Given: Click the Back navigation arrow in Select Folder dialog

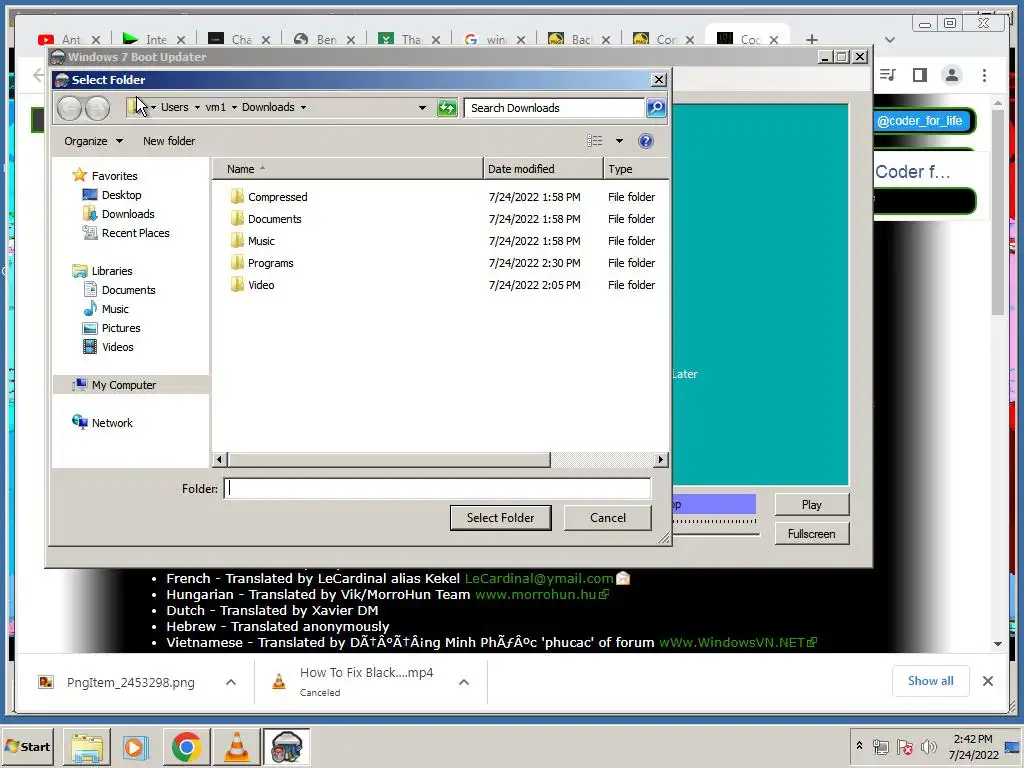Looking at the screenshot, I should click(69, 108).
